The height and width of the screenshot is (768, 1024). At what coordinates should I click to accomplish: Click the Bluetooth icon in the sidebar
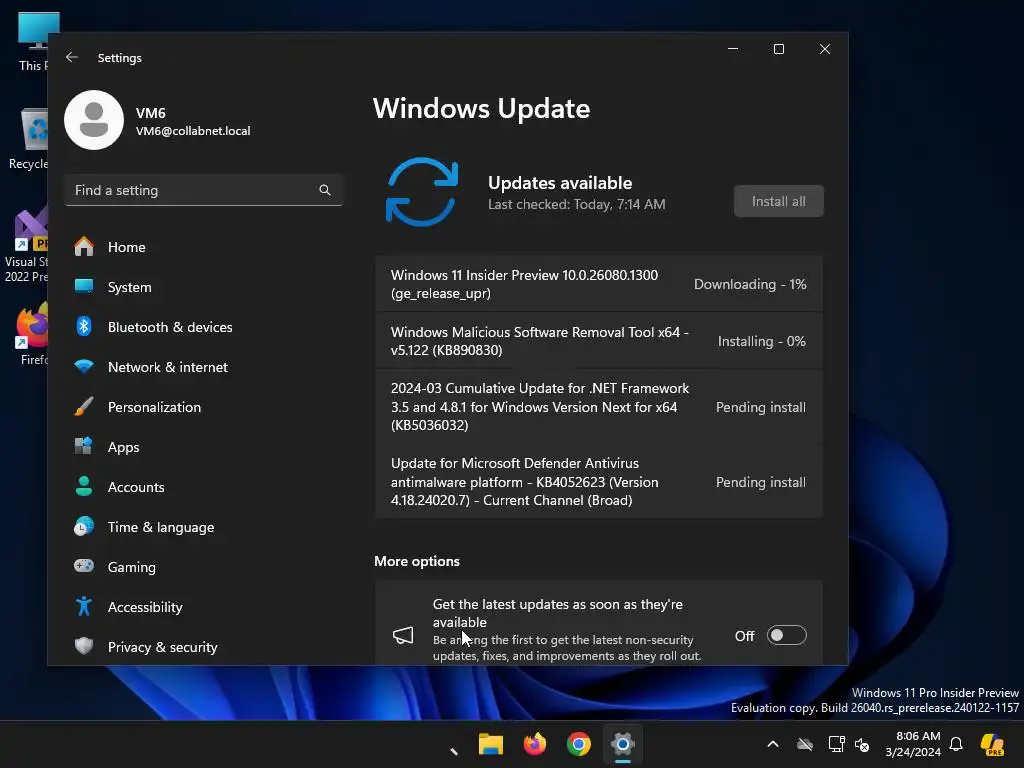point(84,327)
